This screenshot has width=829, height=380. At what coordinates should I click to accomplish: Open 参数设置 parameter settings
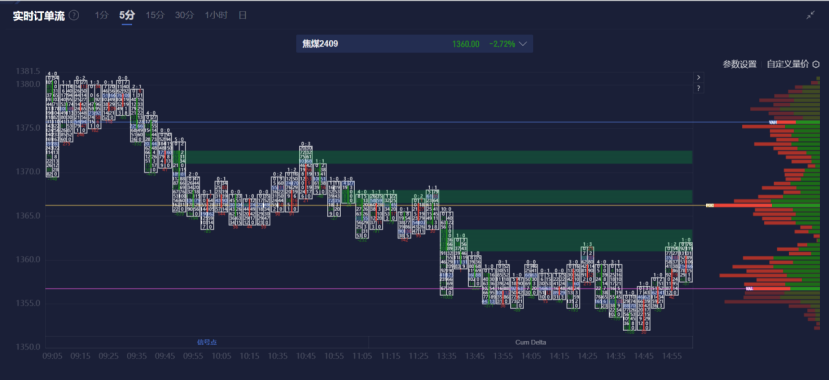click(x=740, y=64)
